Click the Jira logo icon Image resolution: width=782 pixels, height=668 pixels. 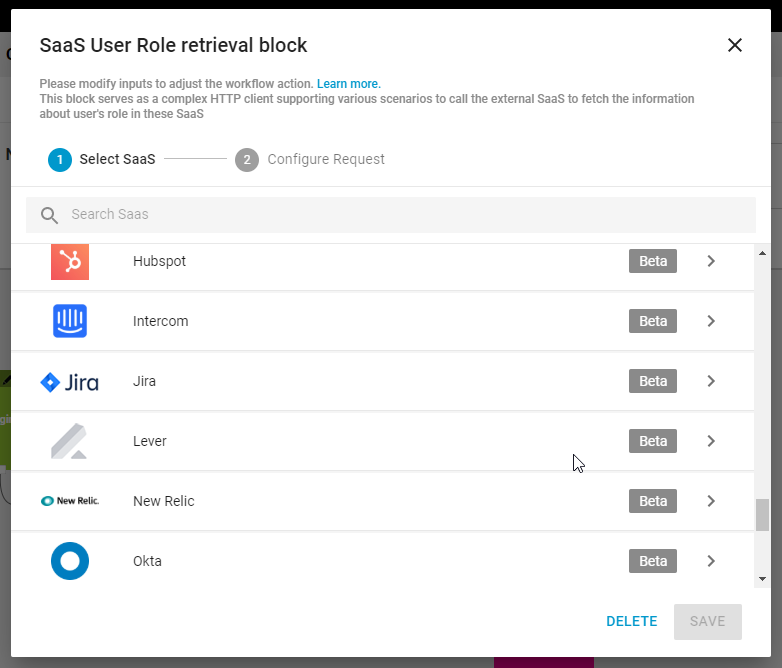point(69,382)
